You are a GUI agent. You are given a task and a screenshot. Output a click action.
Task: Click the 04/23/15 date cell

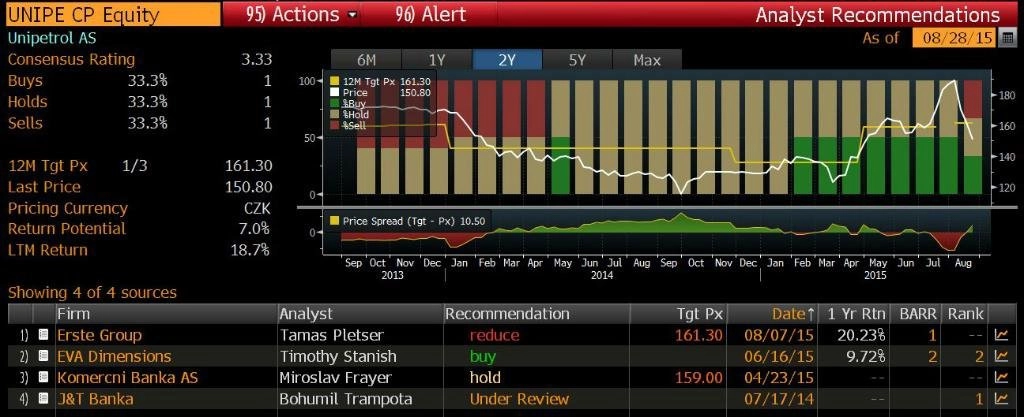point(778,377)
